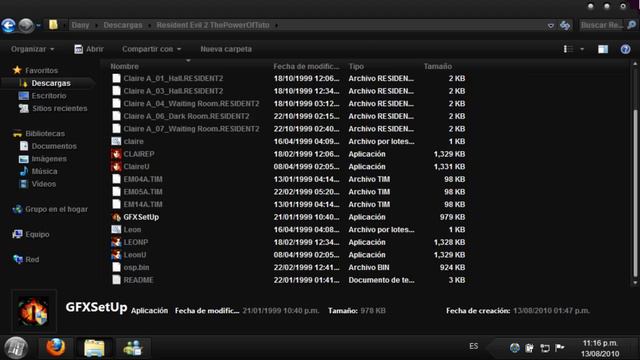This screenshot has height=360, width=640.
Task: Open Escritorio in the navigation pane
Action: pyautogui.click(x=49, y=96)
